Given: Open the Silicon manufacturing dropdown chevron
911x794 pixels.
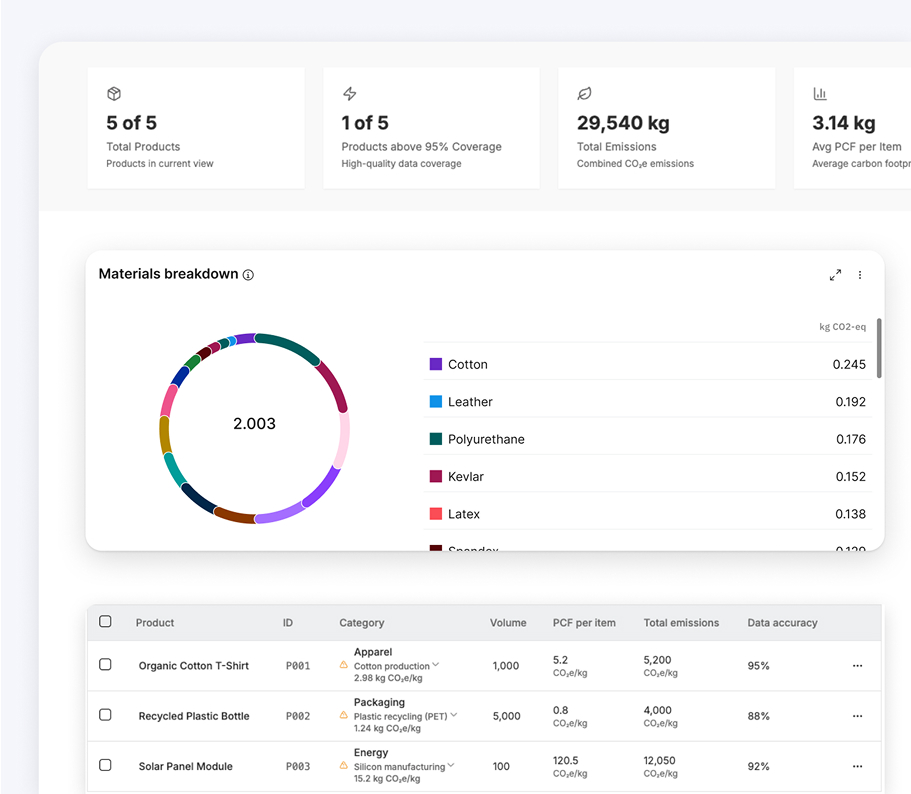Looking at the screenshot, I should pos(451,766).
